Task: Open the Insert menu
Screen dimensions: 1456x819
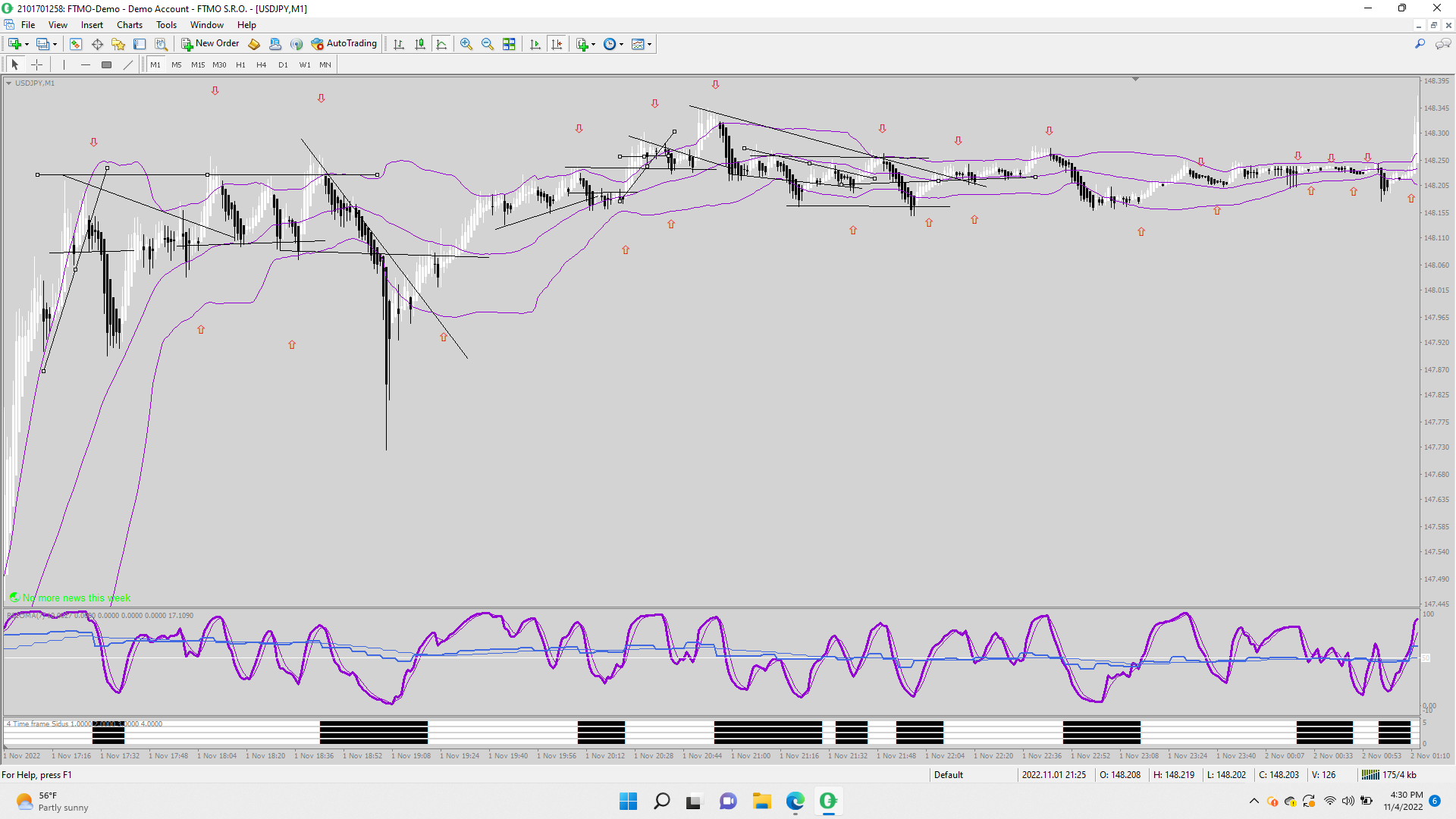Action: [x=92, y=25]
